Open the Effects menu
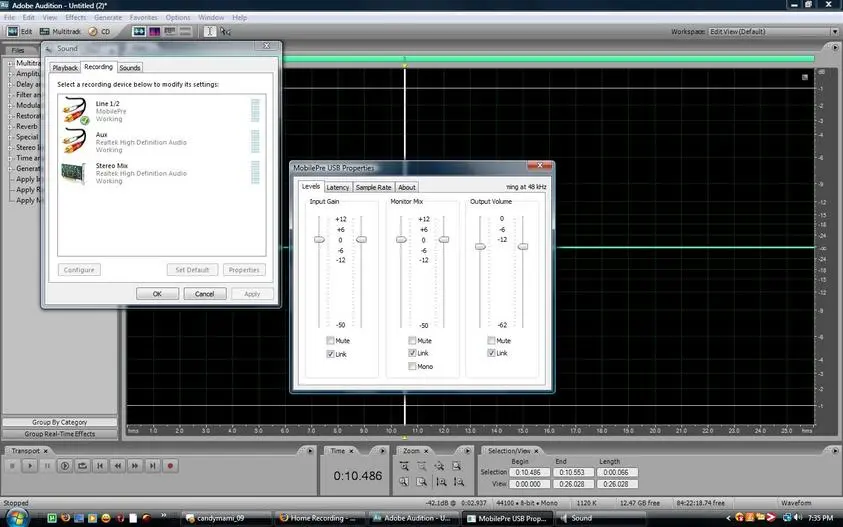The image size is (843, 527). point(76,17)
